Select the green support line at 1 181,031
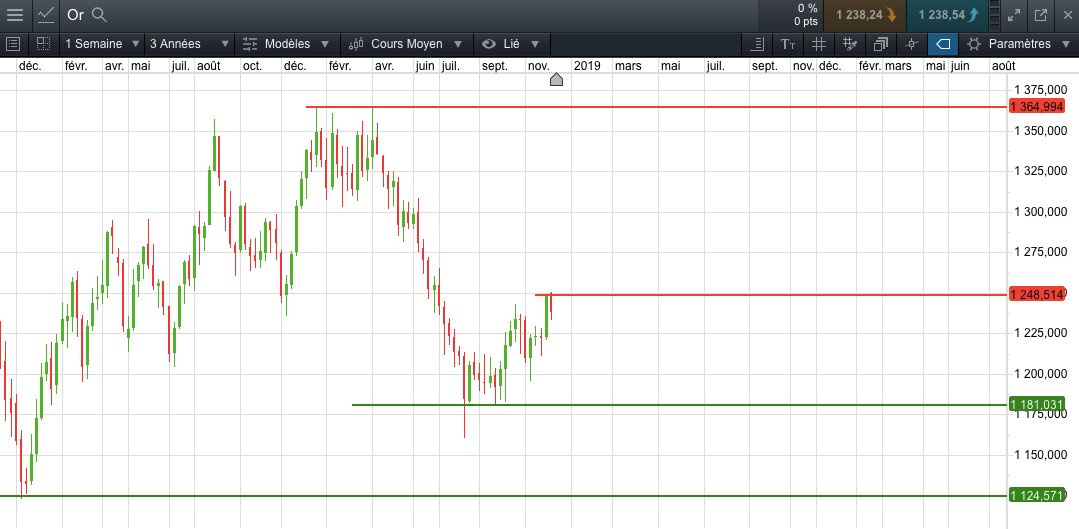The height and width of the screenshot is (529, 1079). point(680,404)
